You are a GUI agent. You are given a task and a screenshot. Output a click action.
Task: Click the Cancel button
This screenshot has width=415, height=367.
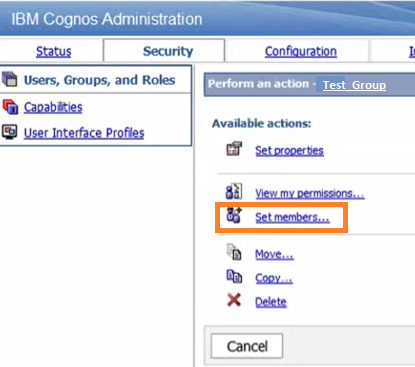tap(247, 346)
